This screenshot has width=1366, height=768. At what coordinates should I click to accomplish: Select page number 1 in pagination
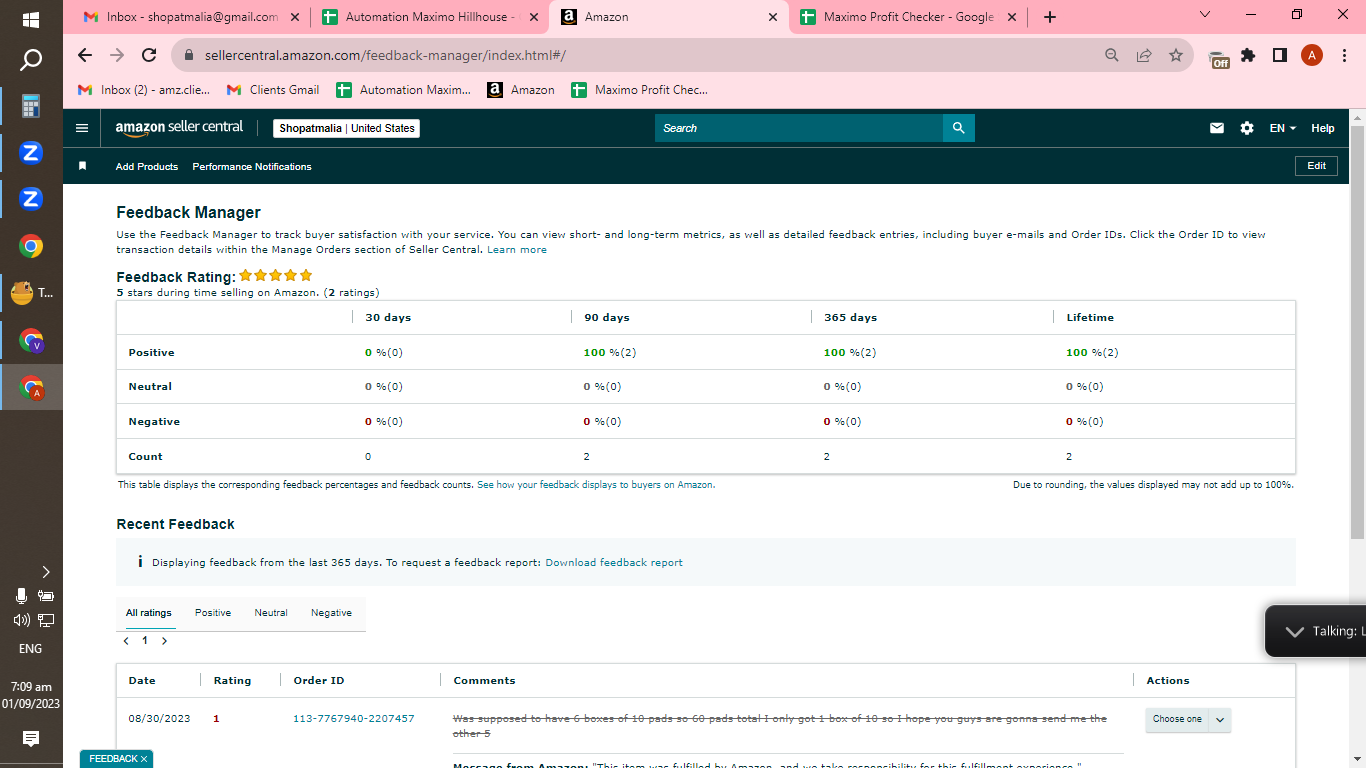[x=145, y=641]
